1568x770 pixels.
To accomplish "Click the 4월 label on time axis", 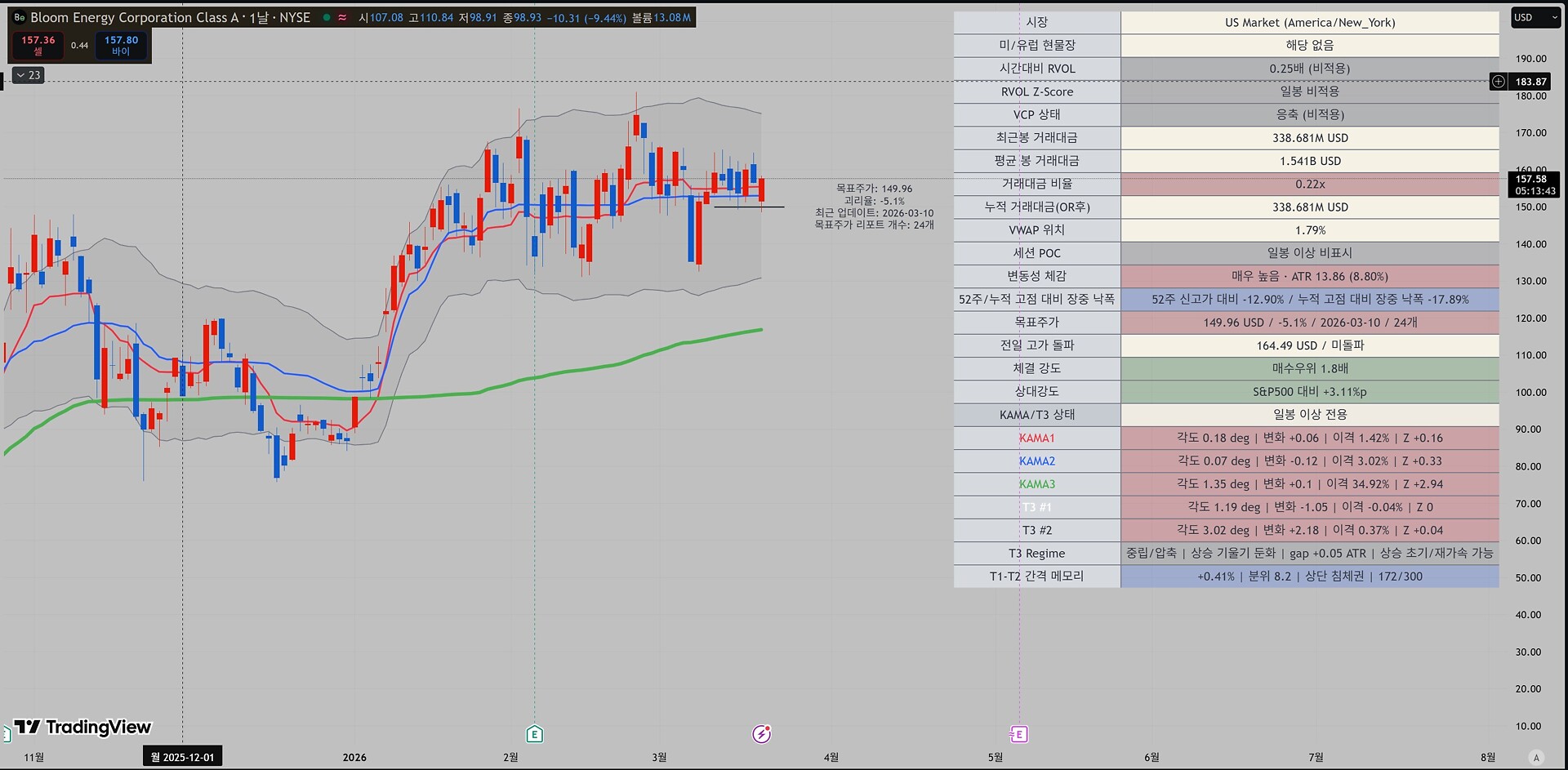I will pos(831,757).
